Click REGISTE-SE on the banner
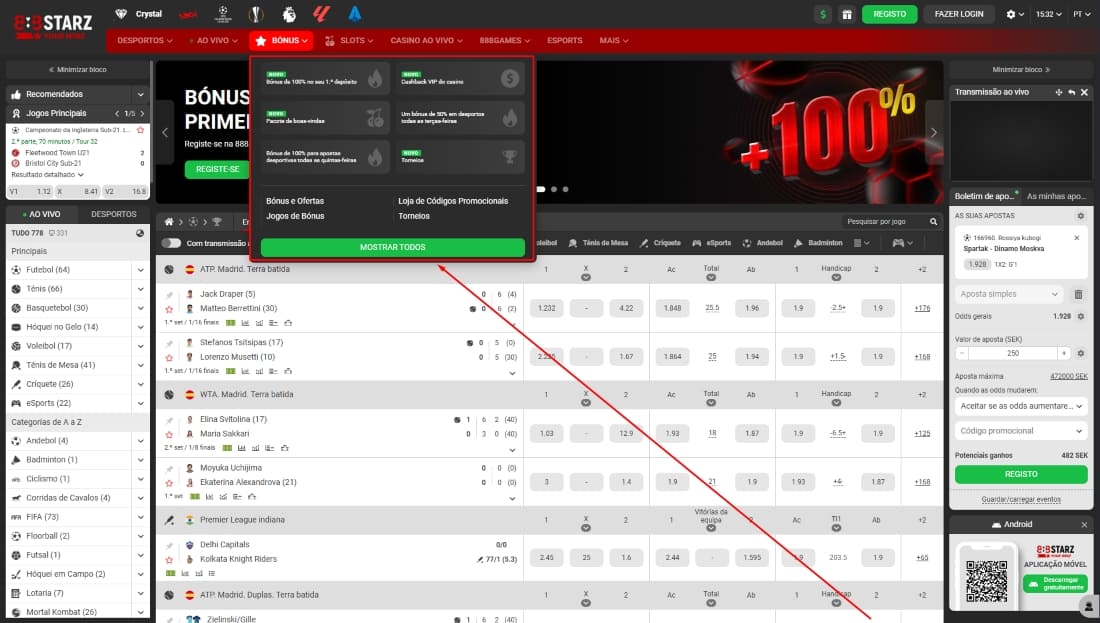 (x=217, y=169)
